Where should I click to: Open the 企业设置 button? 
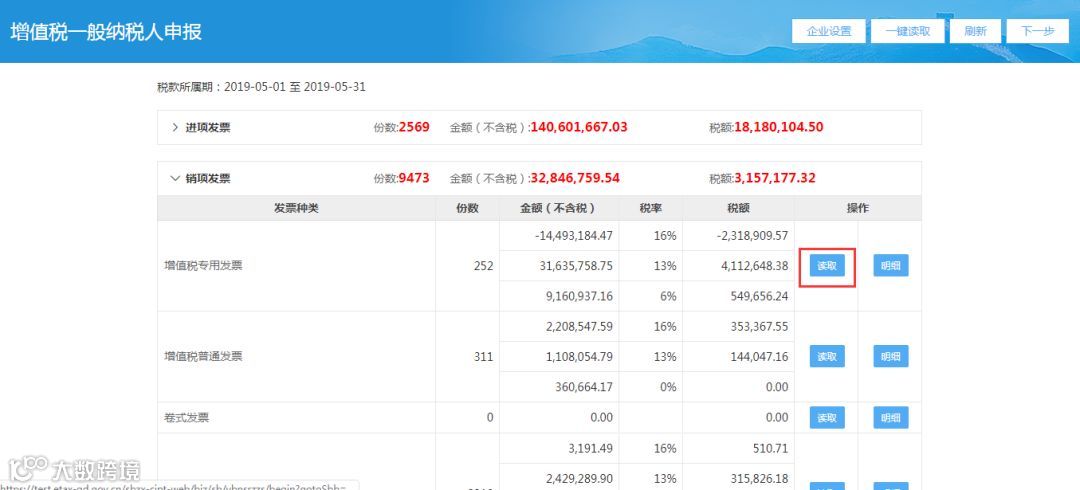point(829,31)
